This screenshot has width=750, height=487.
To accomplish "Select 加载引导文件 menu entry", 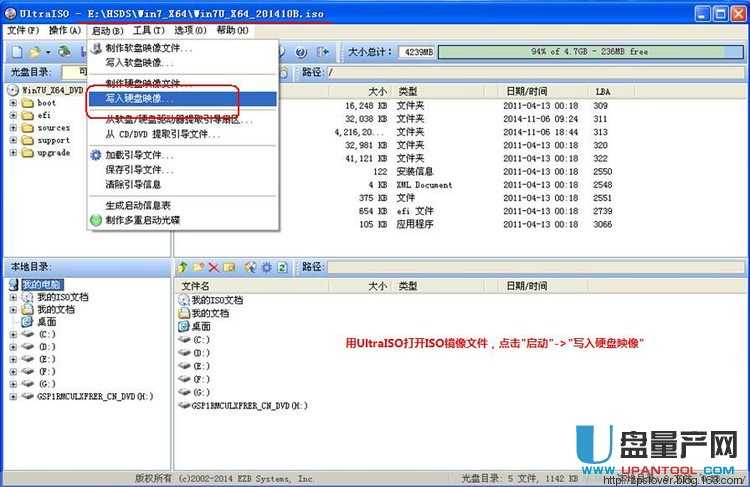I will pyautogui.click(x=139, y=155).
